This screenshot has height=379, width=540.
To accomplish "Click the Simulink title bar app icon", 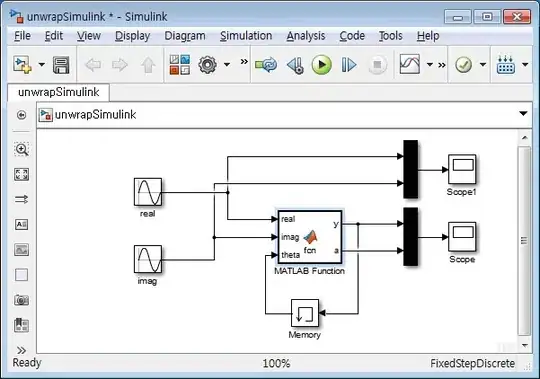I will (17, 16).
